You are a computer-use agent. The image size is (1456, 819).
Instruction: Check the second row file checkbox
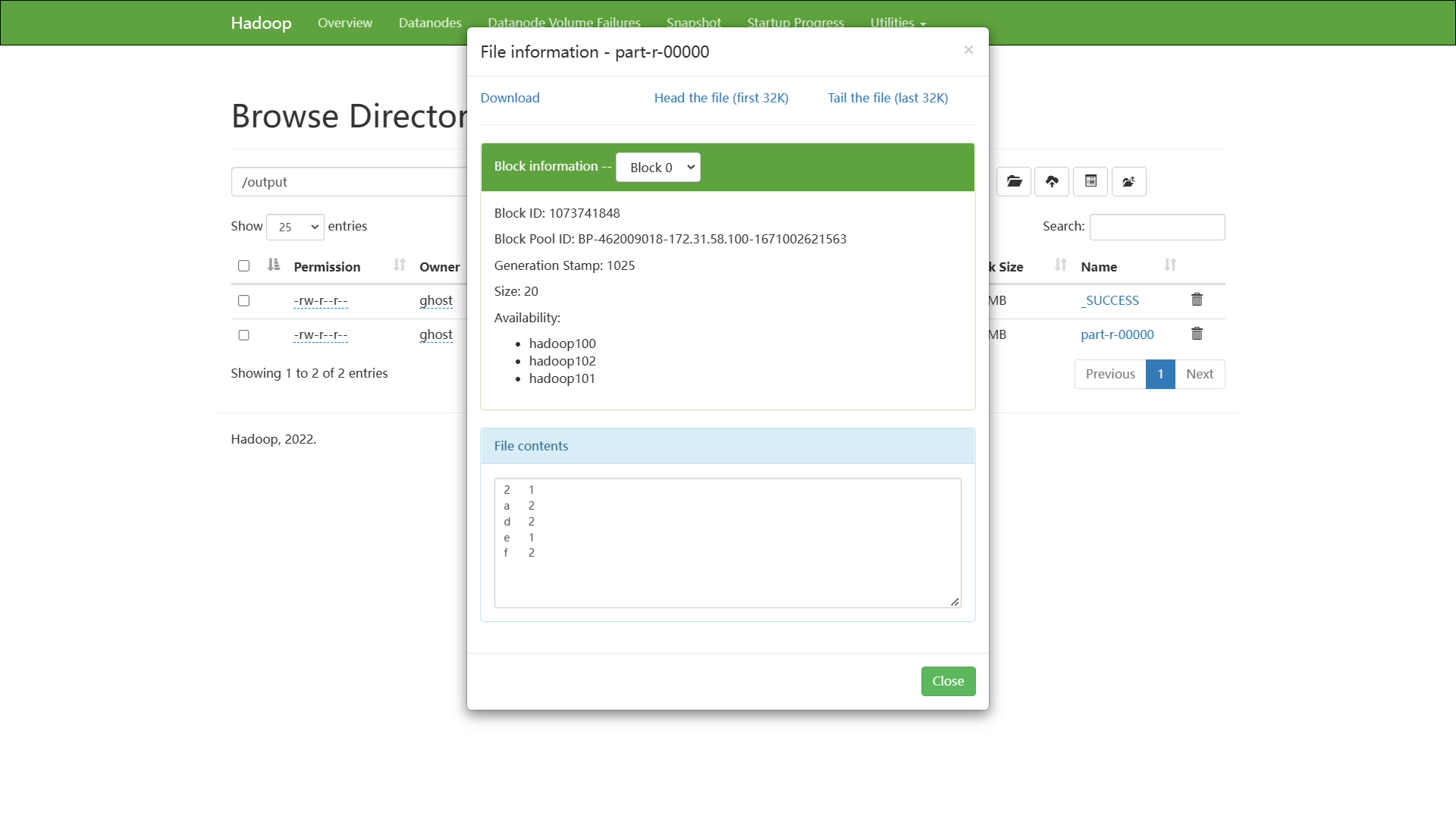(x=243, y=335)
